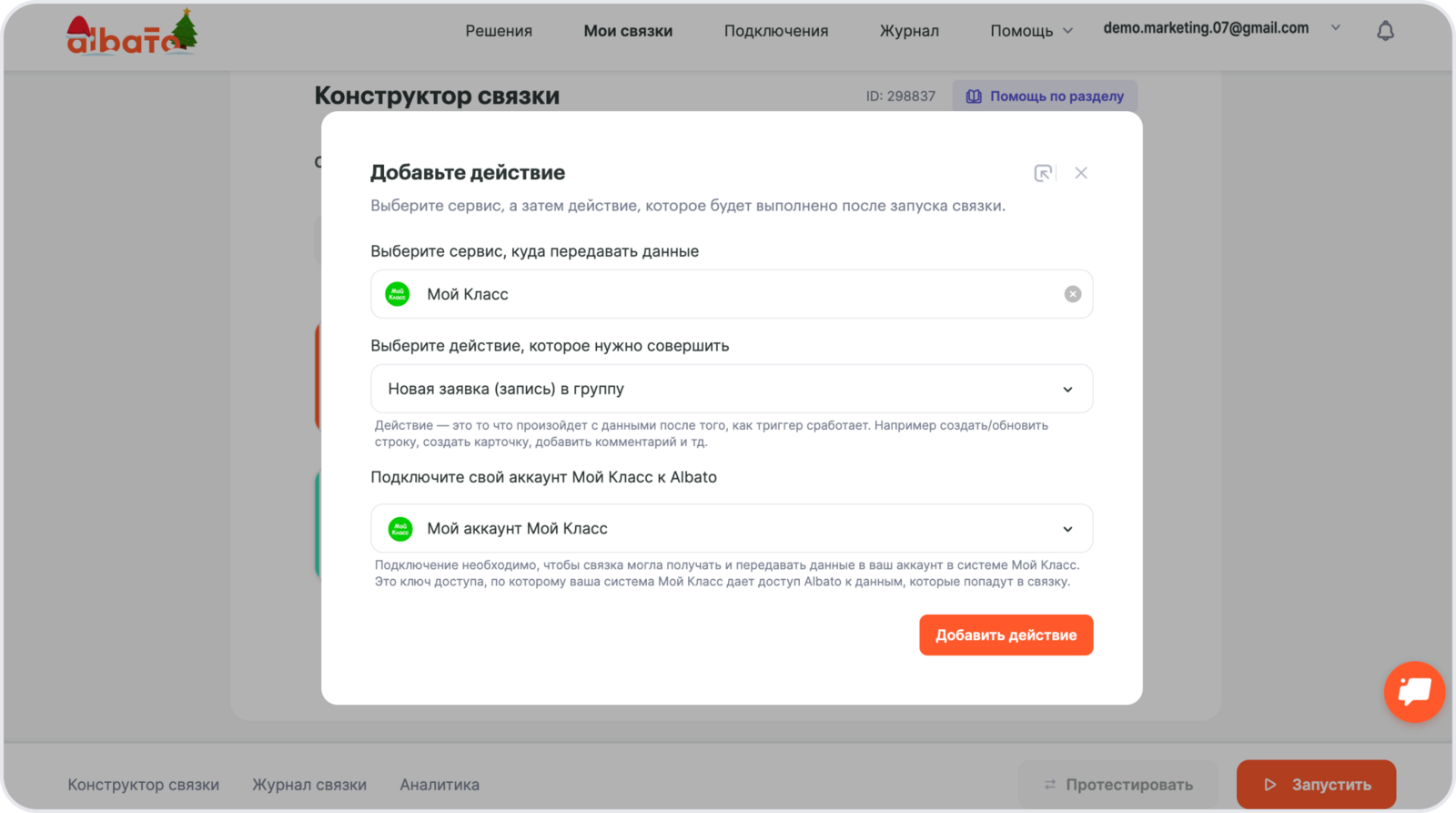Open the account email dropdown menu
This screenshot has height=813, width=1456.
point(1335,28)
